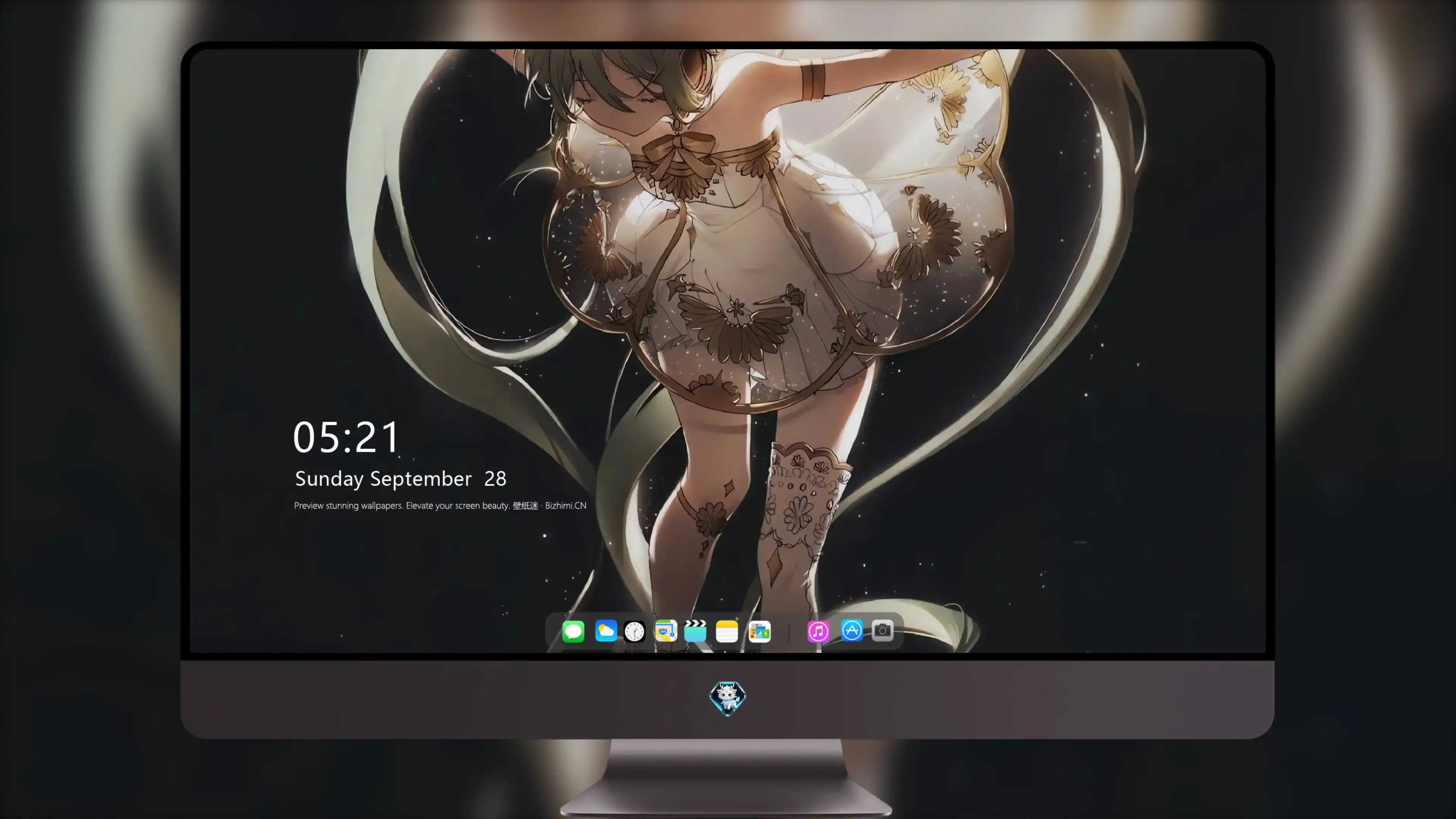Open the App Store in the dock
The height and width of the screenshot is (819, 1456).
click(852, 630)
